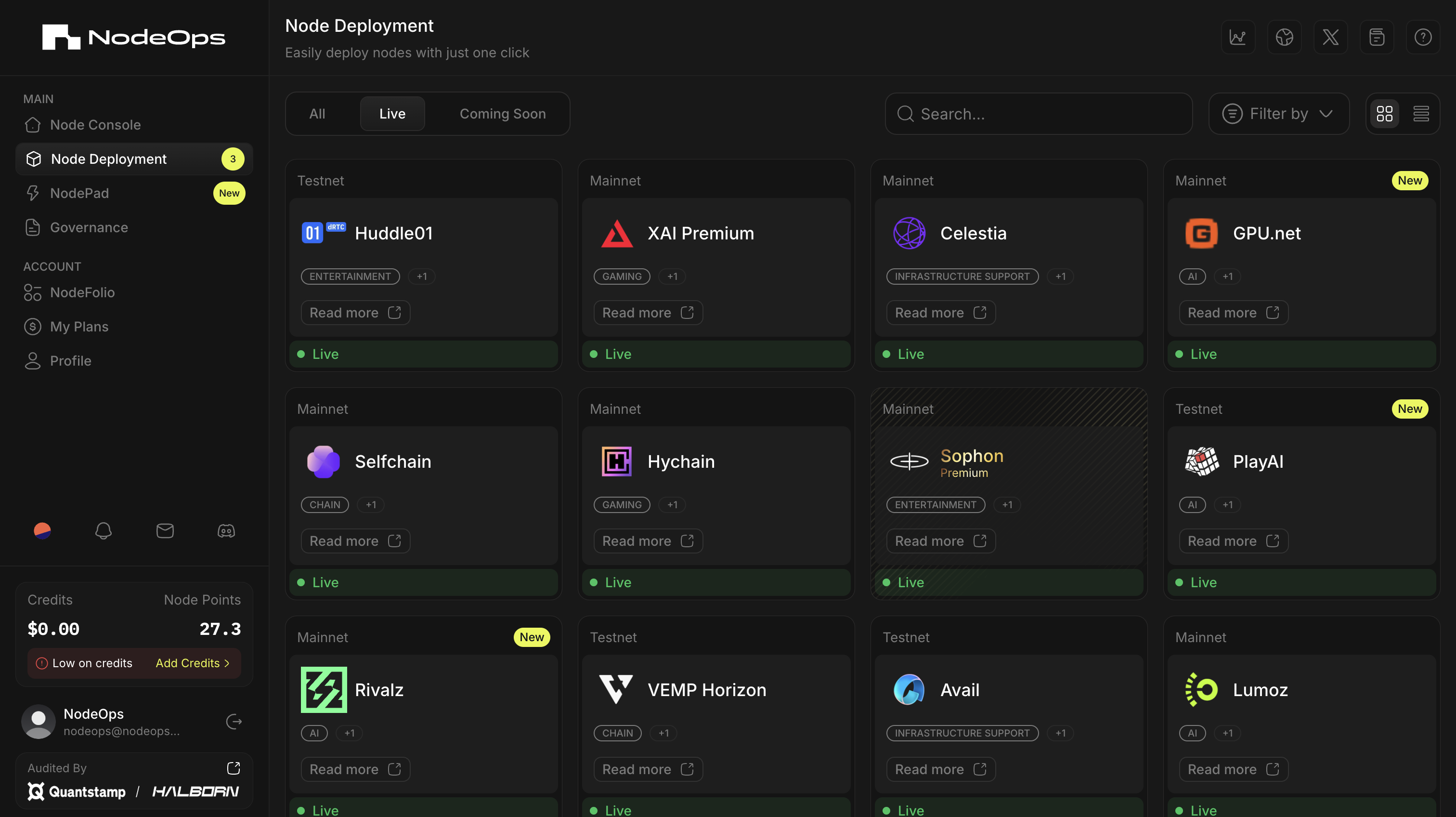Click the Hychain logo icon
Image resolution: width=1456 pixels, height=817 pixels.
click(617, 461)
